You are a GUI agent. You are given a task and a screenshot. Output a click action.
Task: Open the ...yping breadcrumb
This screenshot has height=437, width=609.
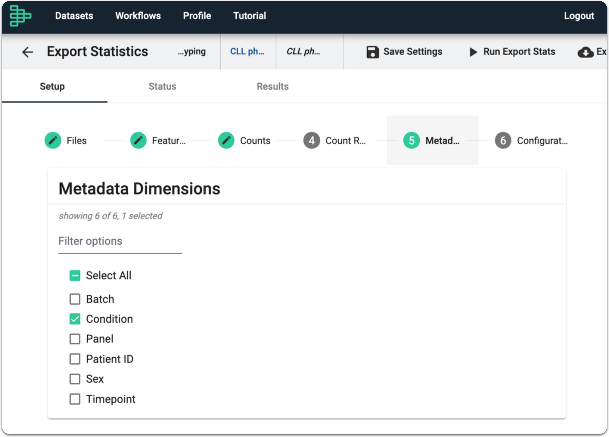tap(192, 52)
